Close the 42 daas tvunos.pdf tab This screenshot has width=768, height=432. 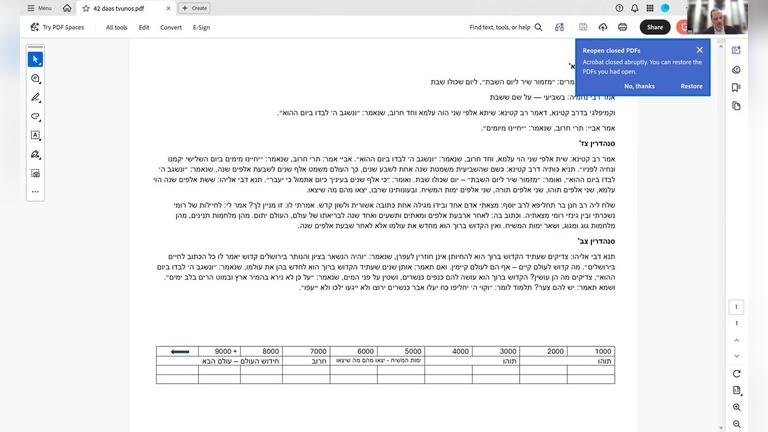pyautogui.click(x=168, y=8)
